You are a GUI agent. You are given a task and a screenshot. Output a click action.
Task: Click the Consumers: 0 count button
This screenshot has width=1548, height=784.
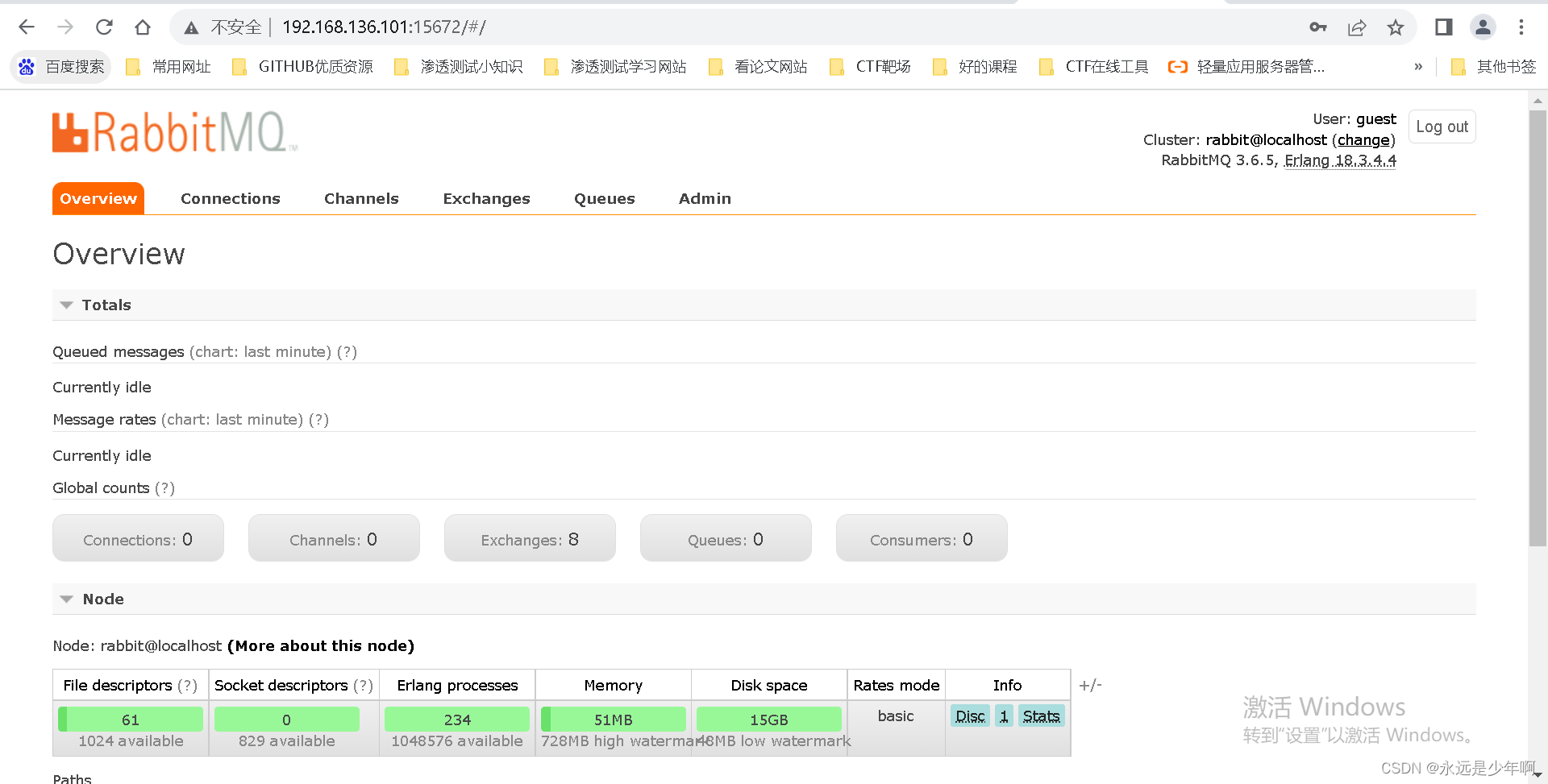coord(922,539)
